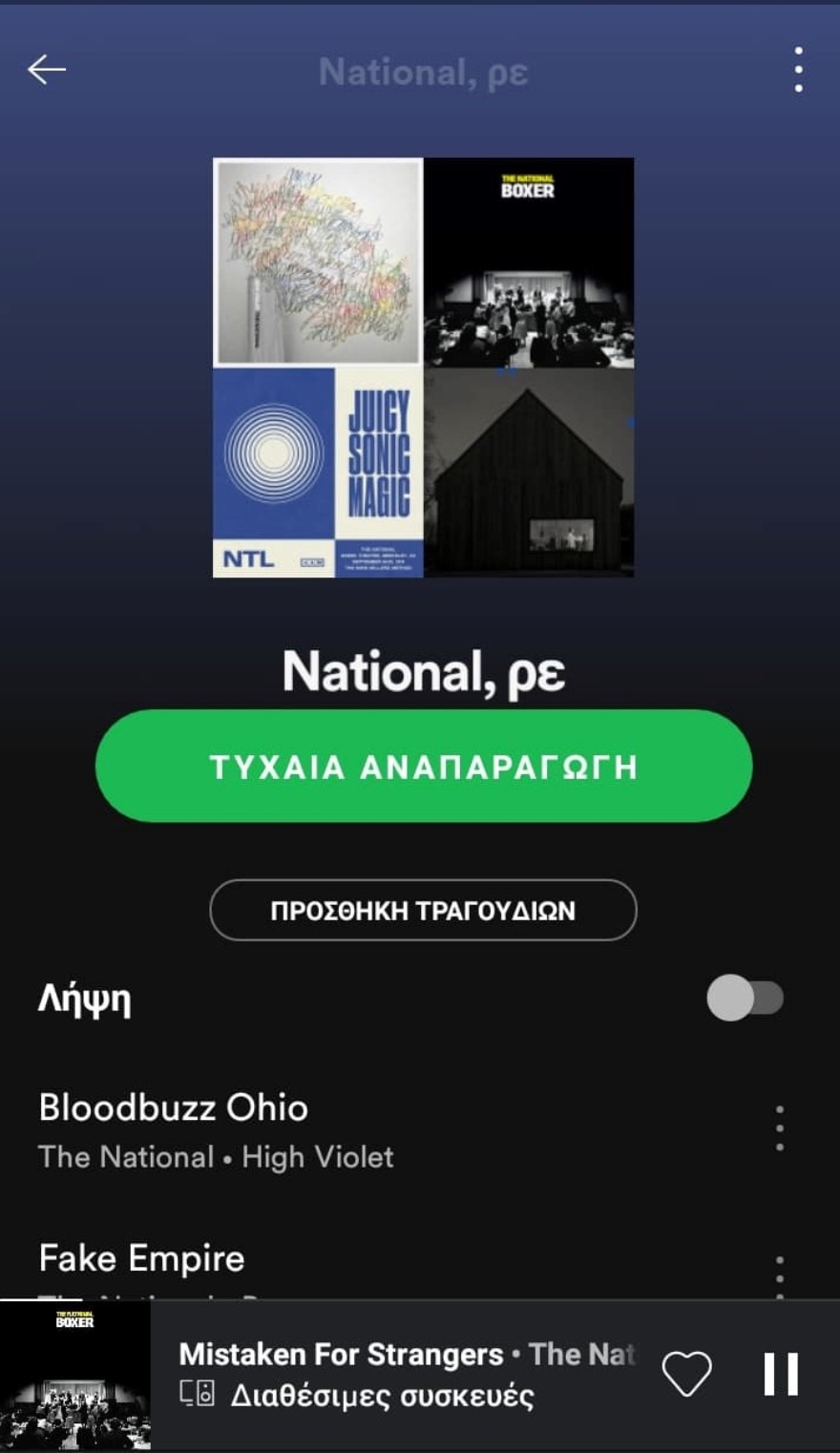Tap ΠΡΟΣΘΗΚΗ ΤΡΑΓΟΥΔΙΩΝ button
This screenshot has width=840, height=1453.
pyautogui.click(x=423, y=910)
